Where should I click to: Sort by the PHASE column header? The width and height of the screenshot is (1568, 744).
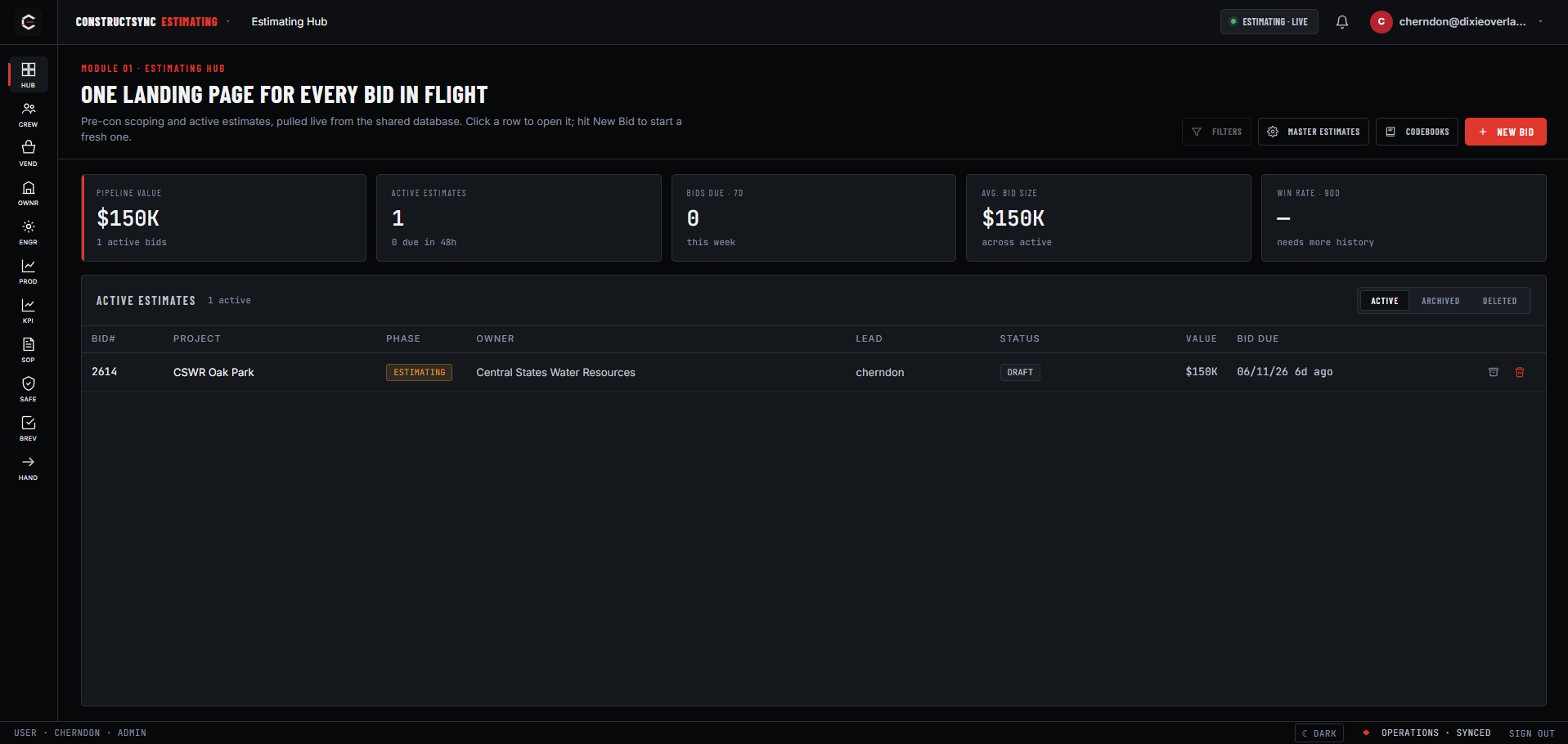click(x=402, y=338)
